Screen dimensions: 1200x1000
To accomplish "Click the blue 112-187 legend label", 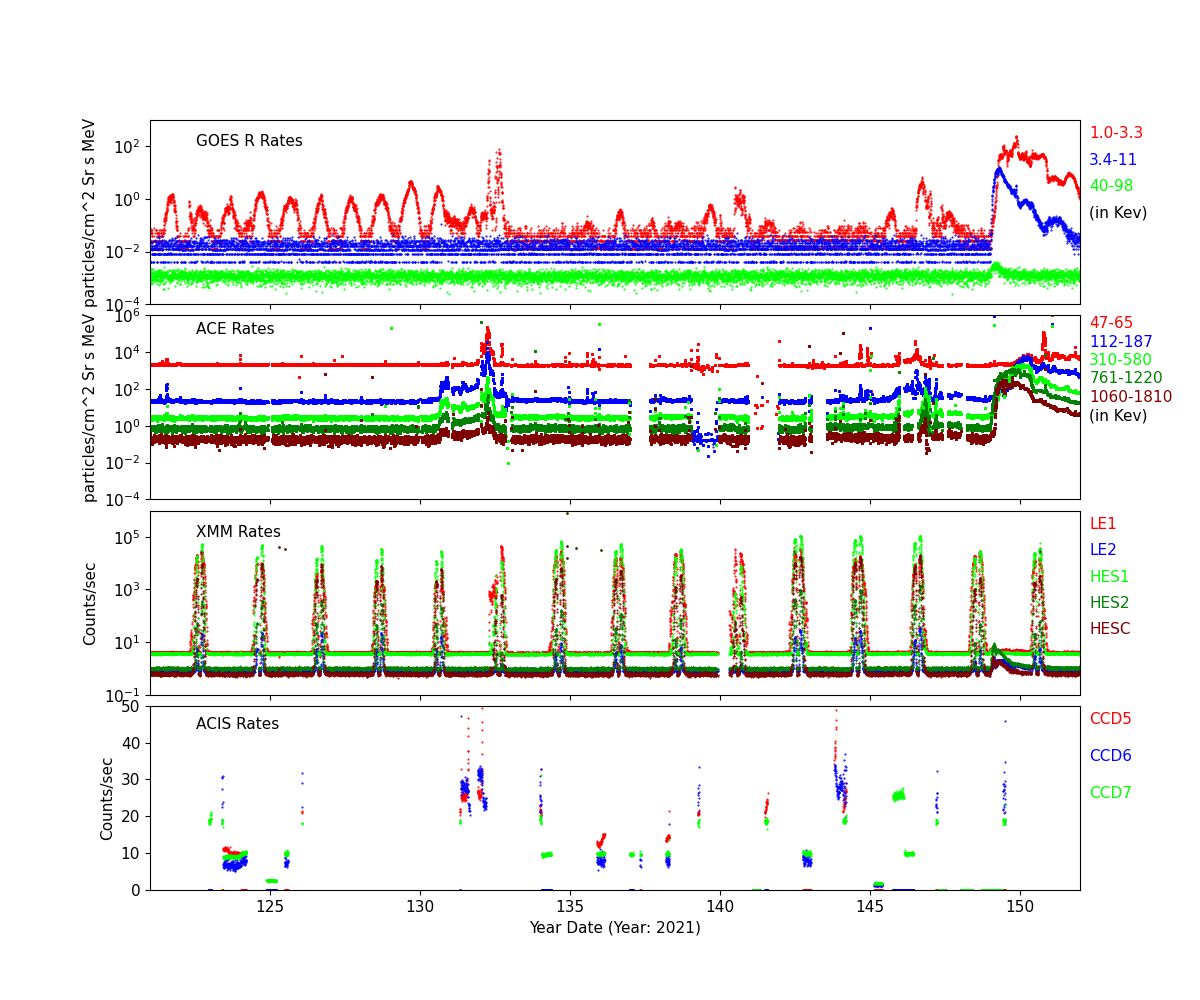I will (x=1120, y=342).
